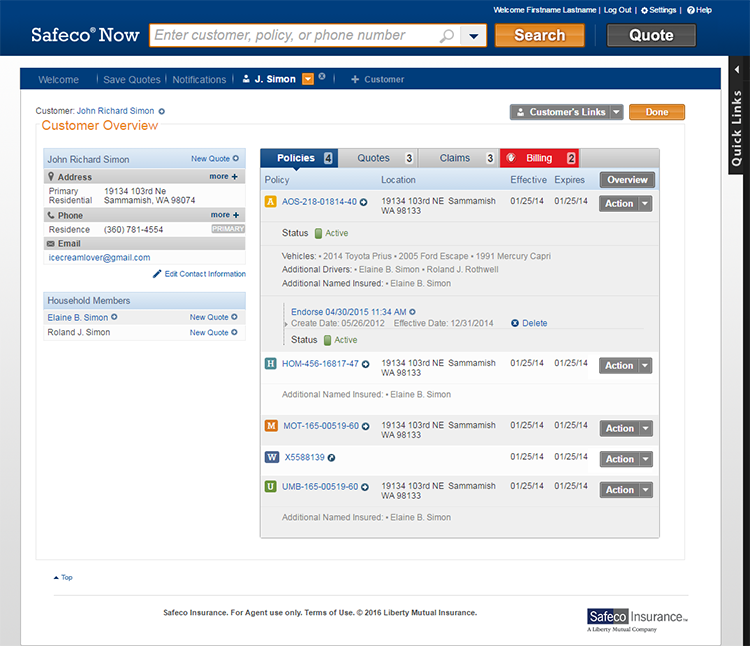Viewport: 750px width, 646px height.
Task: Click the Safeco Now header logo
Action: (x=85, y=35)
